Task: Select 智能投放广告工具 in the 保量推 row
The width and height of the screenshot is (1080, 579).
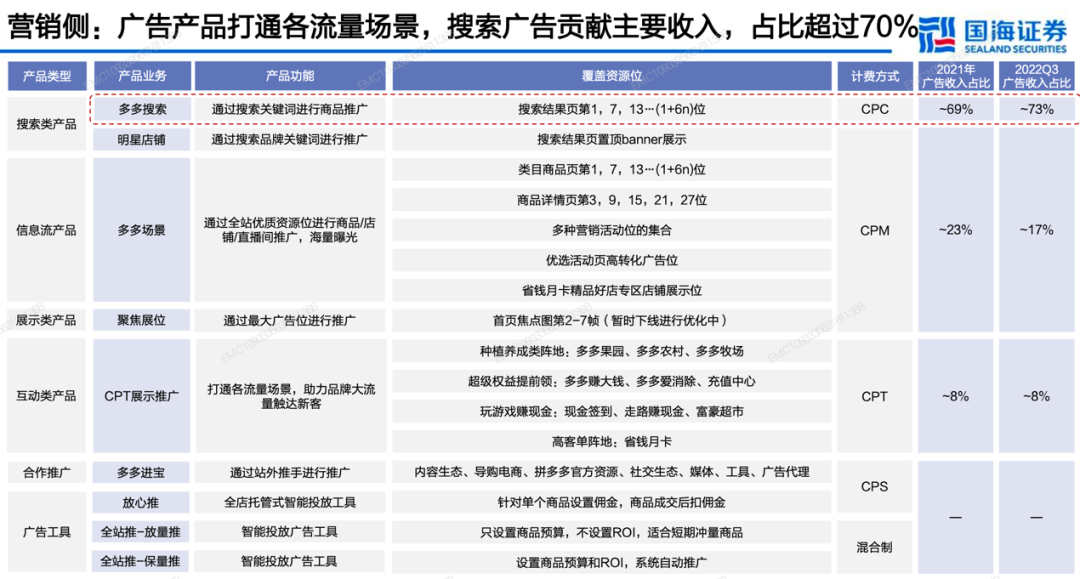Action: (x=290, y=561)
